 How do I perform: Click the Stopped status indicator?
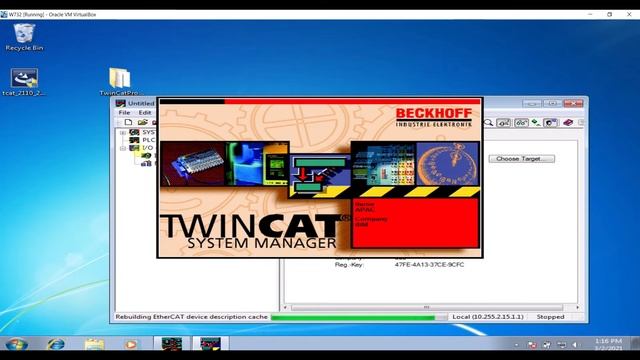point(550,317)
